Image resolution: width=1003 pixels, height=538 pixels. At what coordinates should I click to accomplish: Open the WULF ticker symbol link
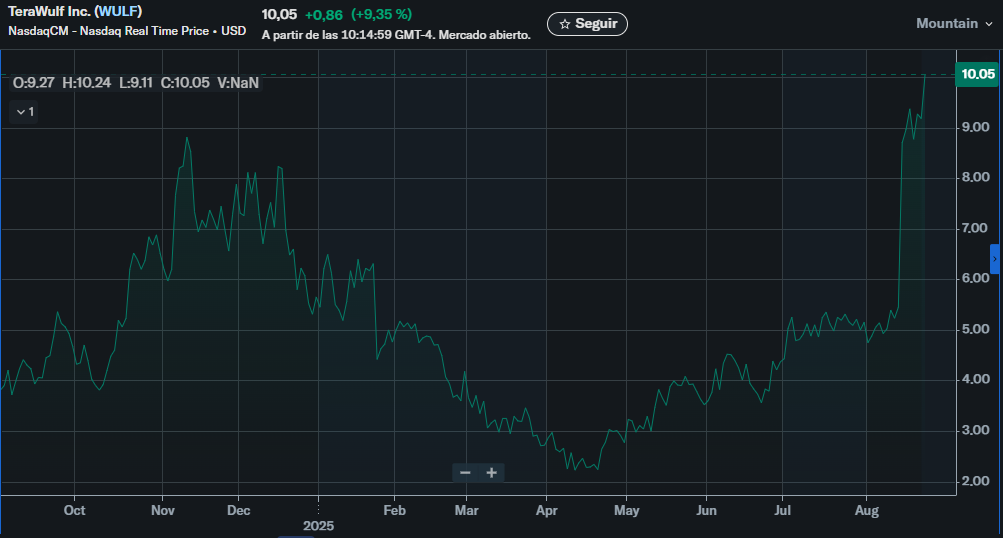(x=118, y=12)
